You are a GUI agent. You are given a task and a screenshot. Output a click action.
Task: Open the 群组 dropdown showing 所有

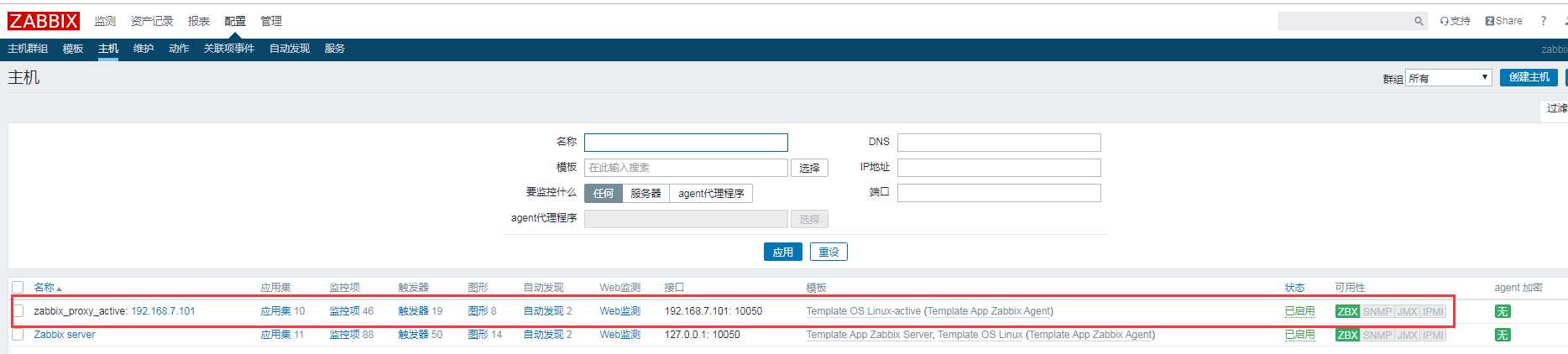[x=1449, y=78]
